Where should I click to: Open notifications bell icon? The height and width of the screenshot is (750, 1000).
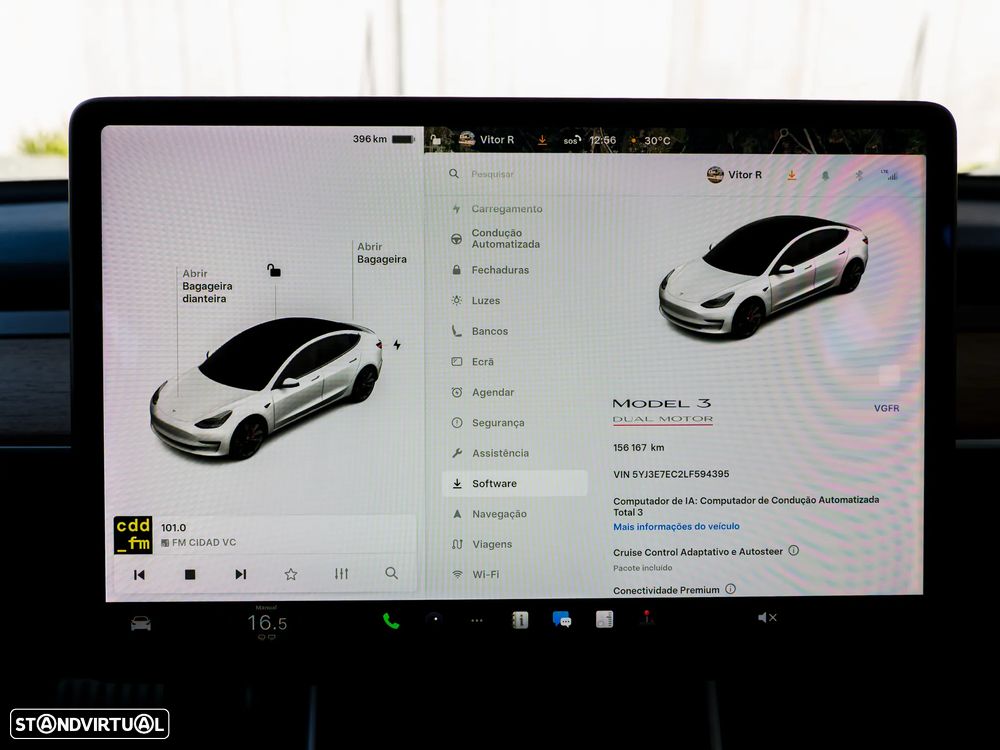point(825,175)
